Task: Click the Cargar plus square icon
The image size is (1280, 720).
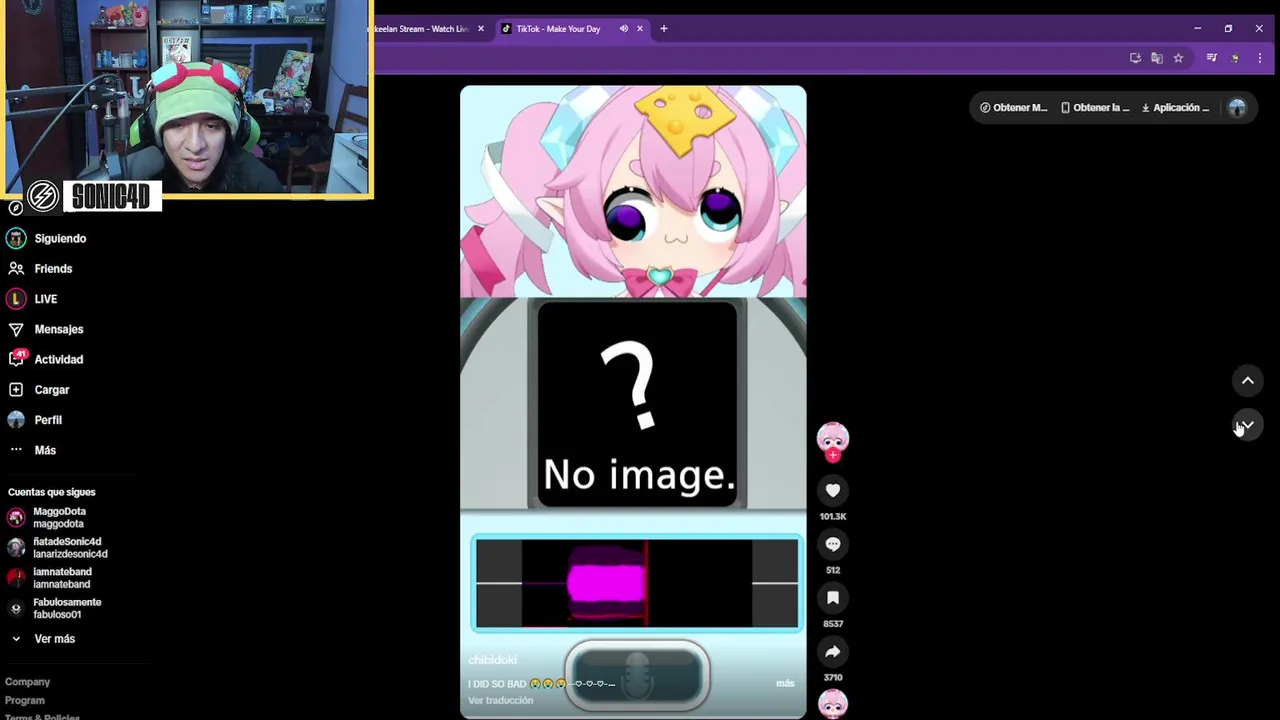Action: tap(16, 390)
